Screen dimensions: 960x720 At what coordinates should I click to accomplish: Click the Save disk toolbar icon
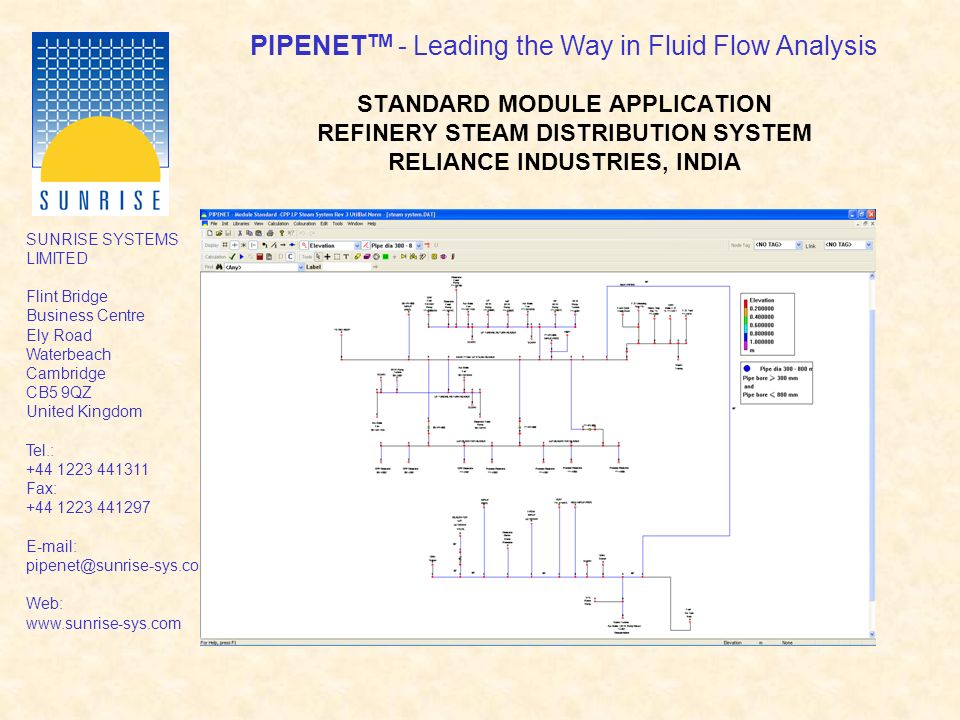228,233
